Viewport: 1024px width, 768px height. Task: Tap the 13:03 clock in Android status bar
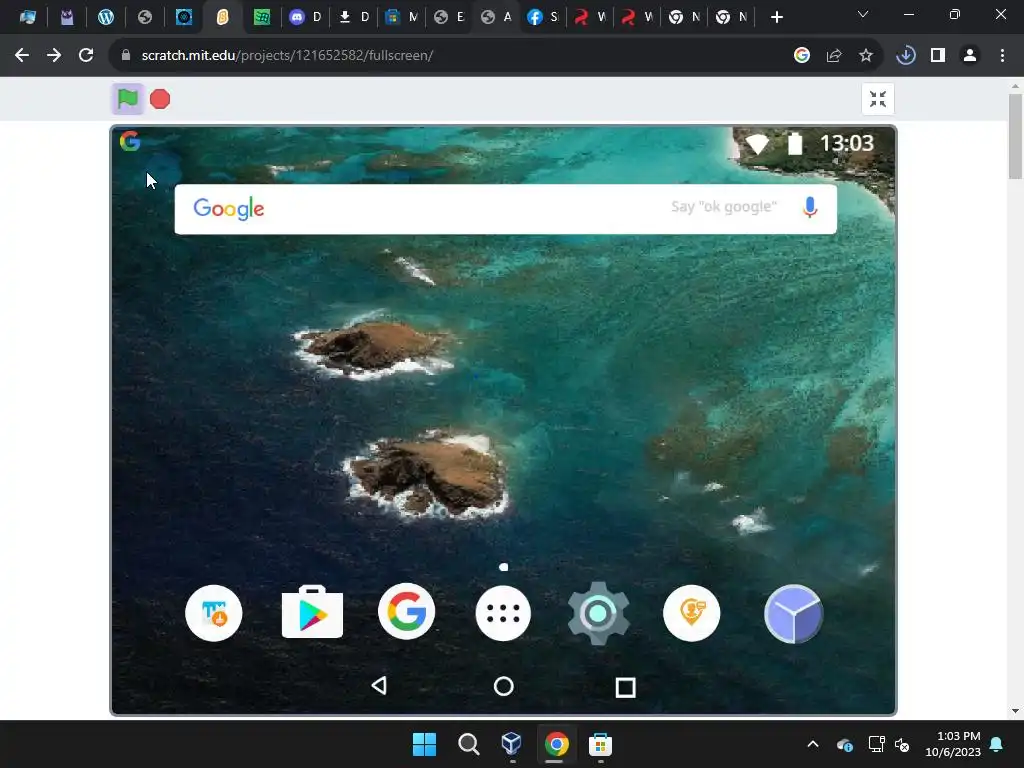pos(846,143)
